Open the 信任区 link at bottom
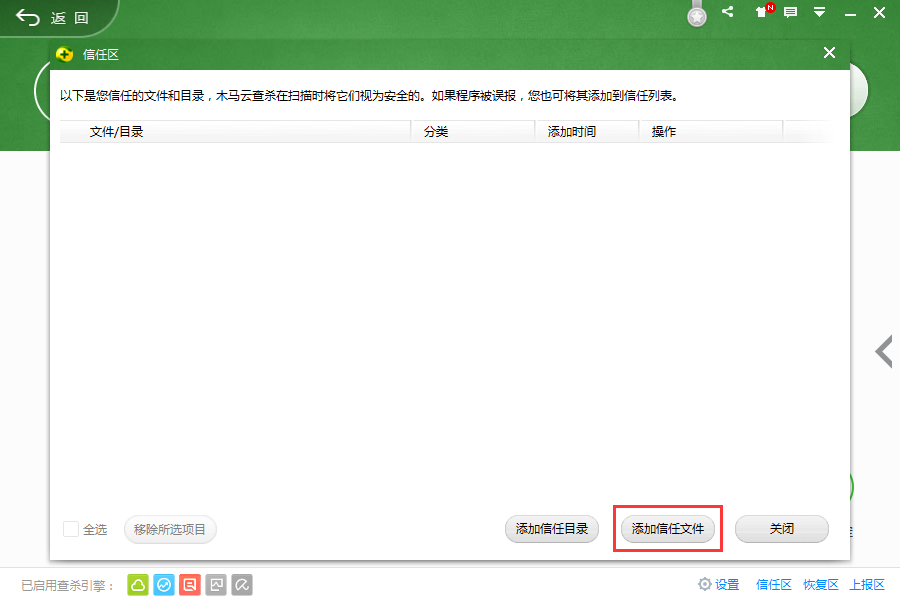The image size is (900, 600). [774, 584]
